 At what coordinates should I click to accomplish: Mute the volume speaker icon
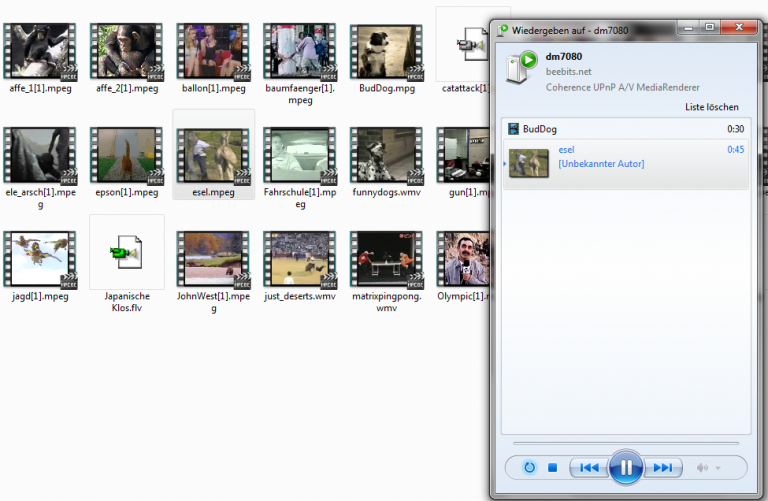[703, 467]
